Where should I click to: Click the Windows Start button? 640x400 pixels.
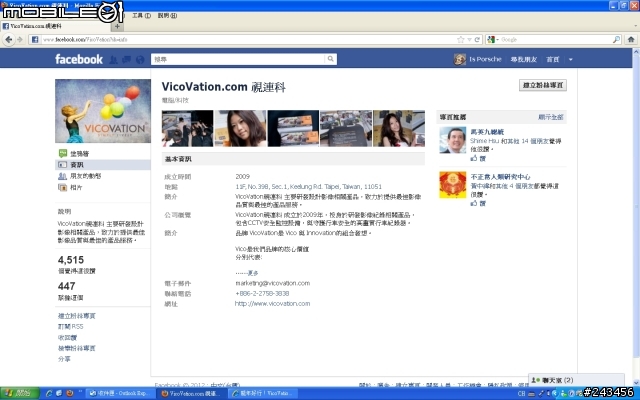[x=19, y=393]
